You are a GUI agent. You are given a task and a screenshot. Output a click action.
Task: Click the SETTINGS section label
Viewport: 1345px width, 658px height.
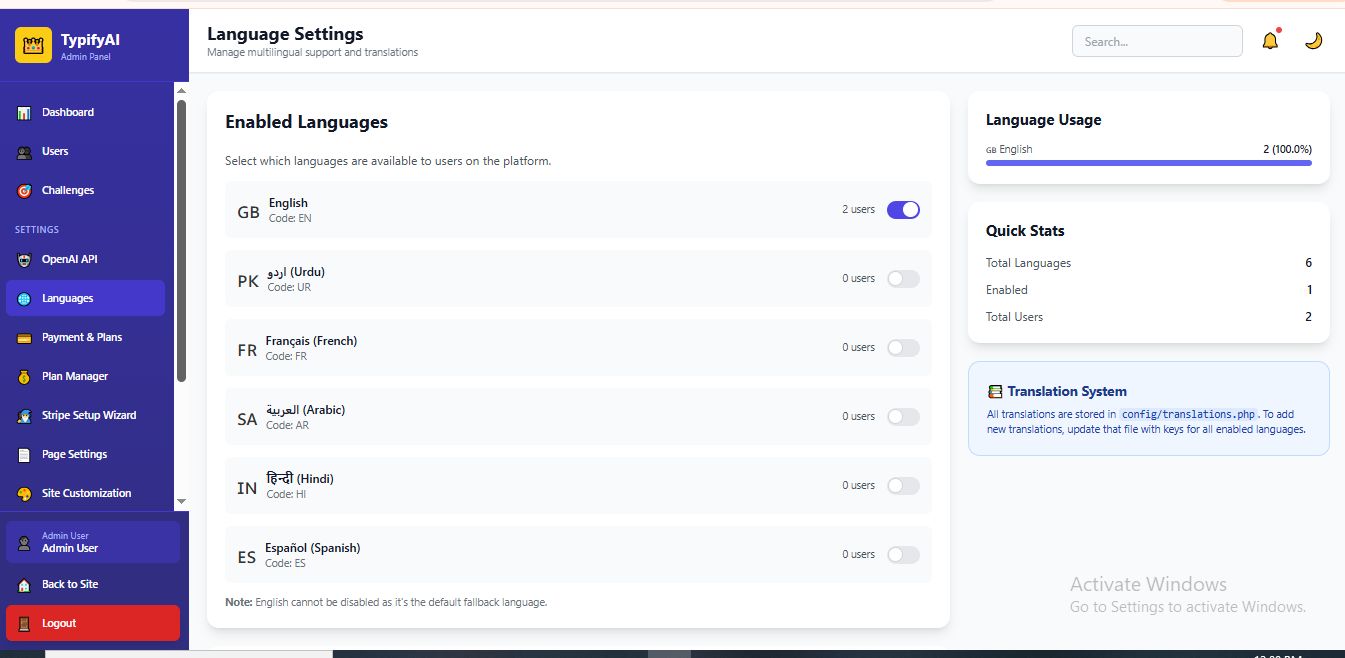(37, 230)
